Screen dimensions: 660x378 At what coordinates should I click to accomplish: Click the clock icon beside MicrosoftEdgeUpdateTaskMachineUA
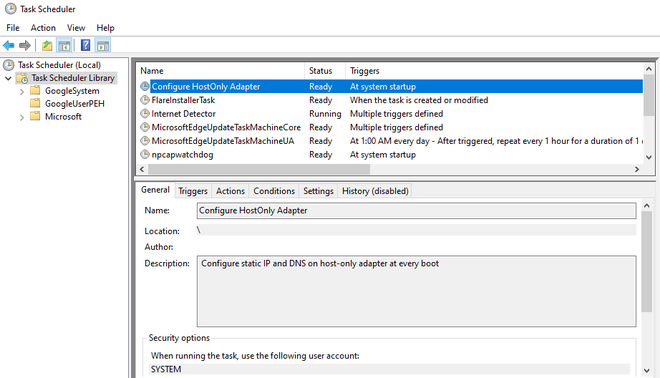145,141
